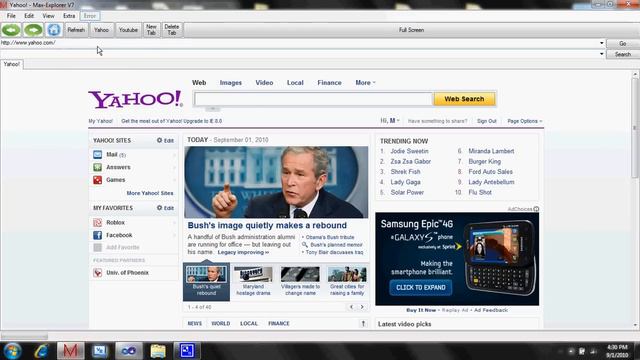Edit Yahoo! Sites gear icon
This screenshot has width=640, height=360.
(160, 140)
